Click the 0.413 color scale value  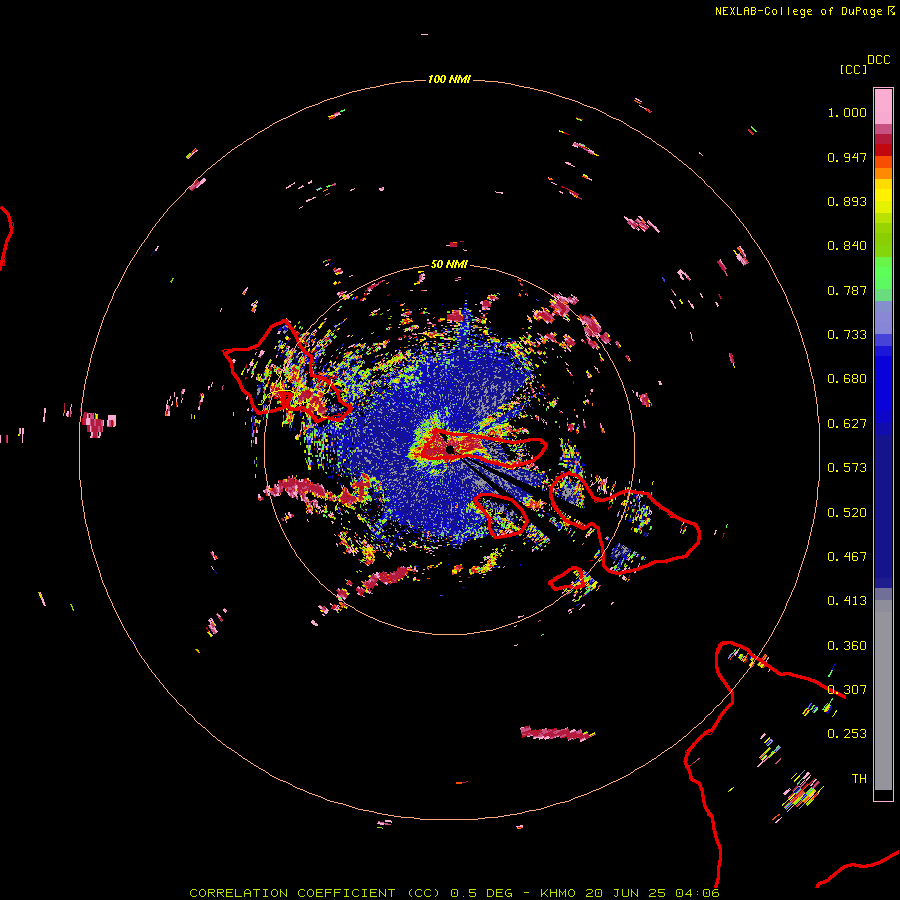pos(847,601)
